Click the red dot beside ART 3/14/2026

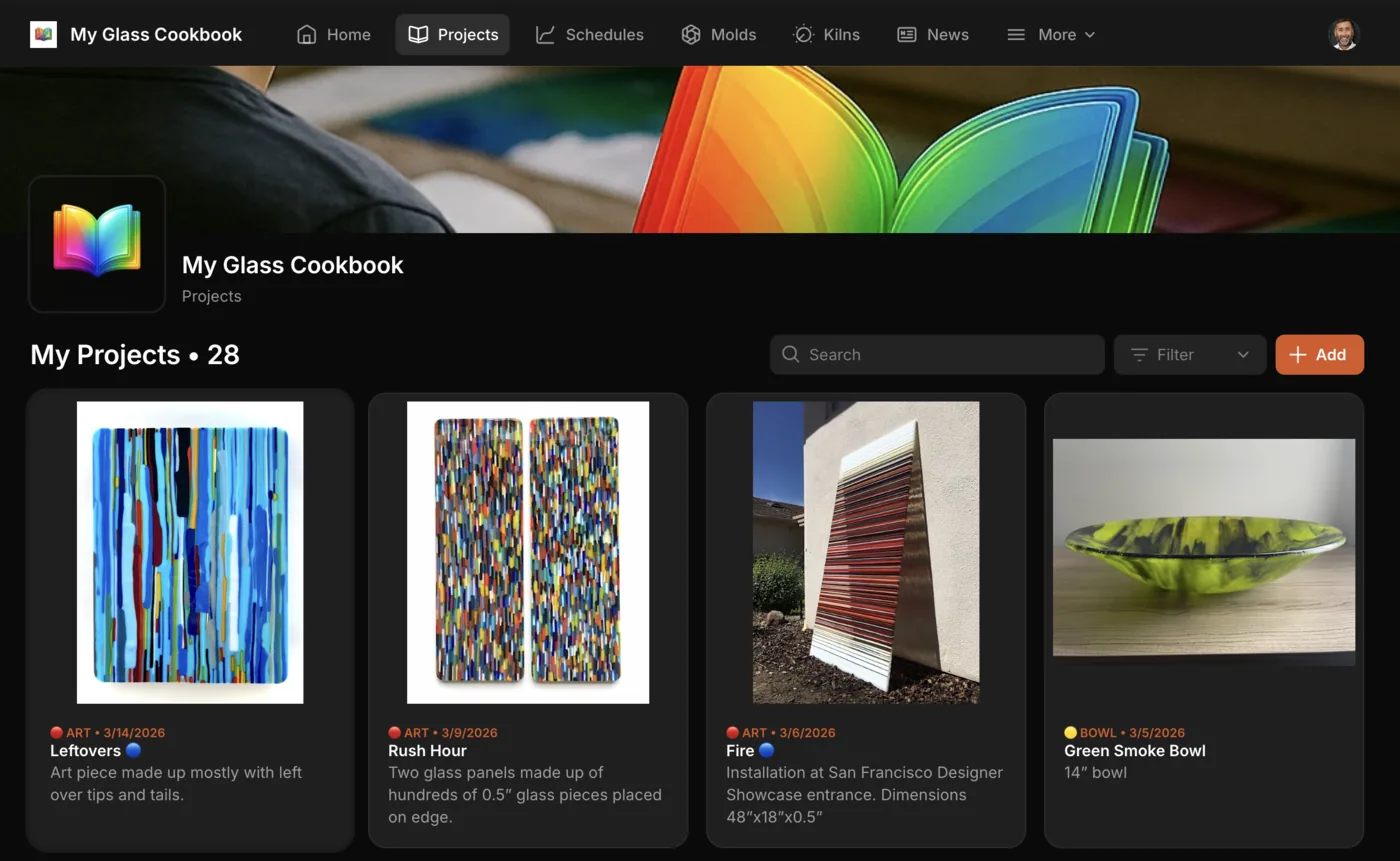coord(57,732)
